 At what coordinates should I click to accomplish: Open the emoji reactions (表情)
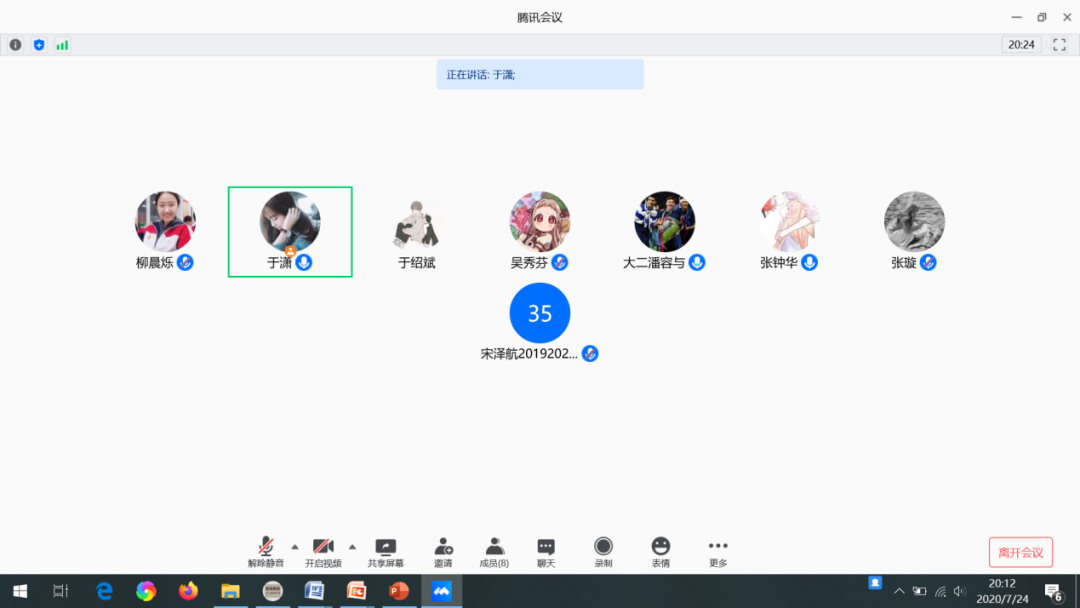660,550
